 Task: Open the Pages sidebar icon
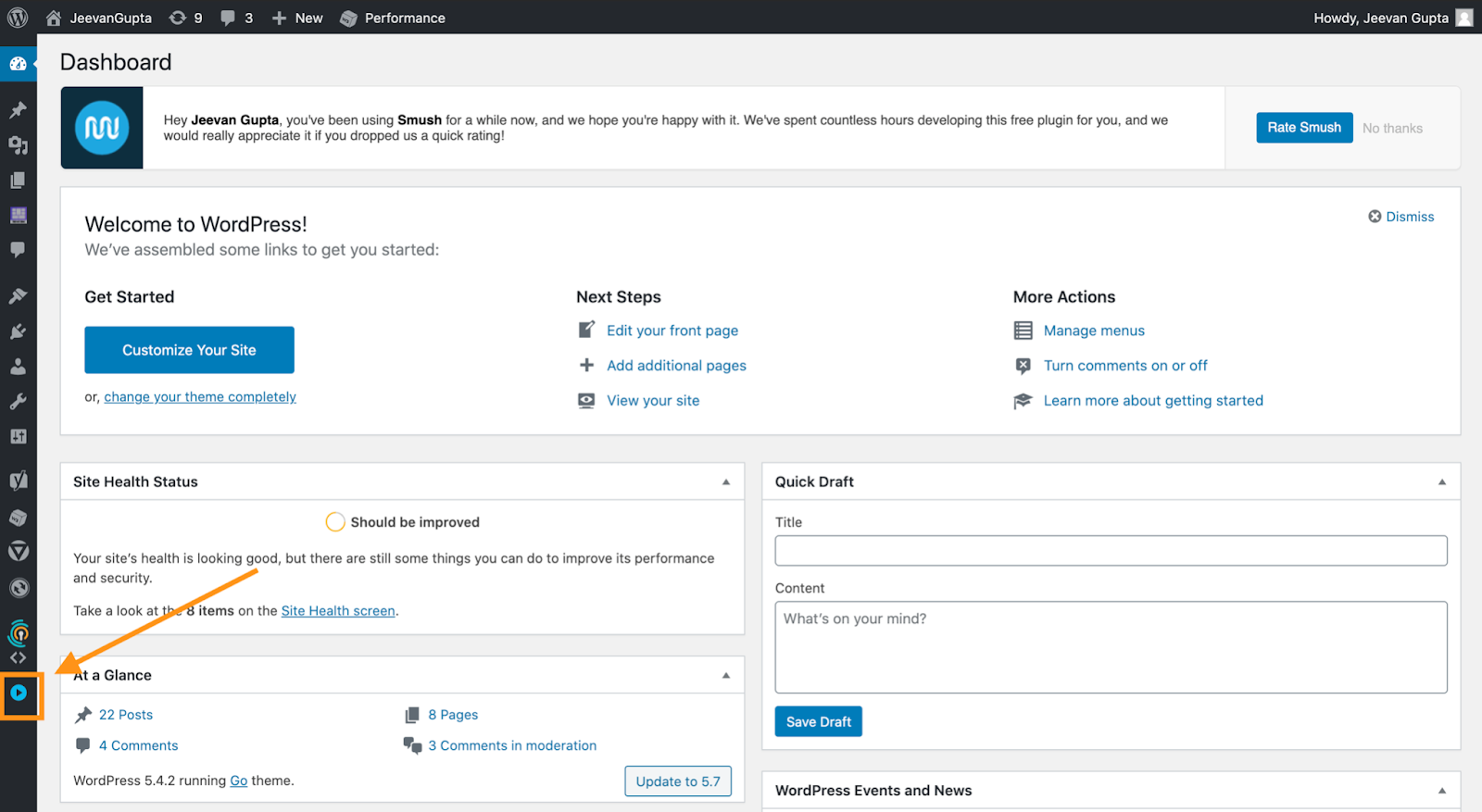tap(18, 181)
